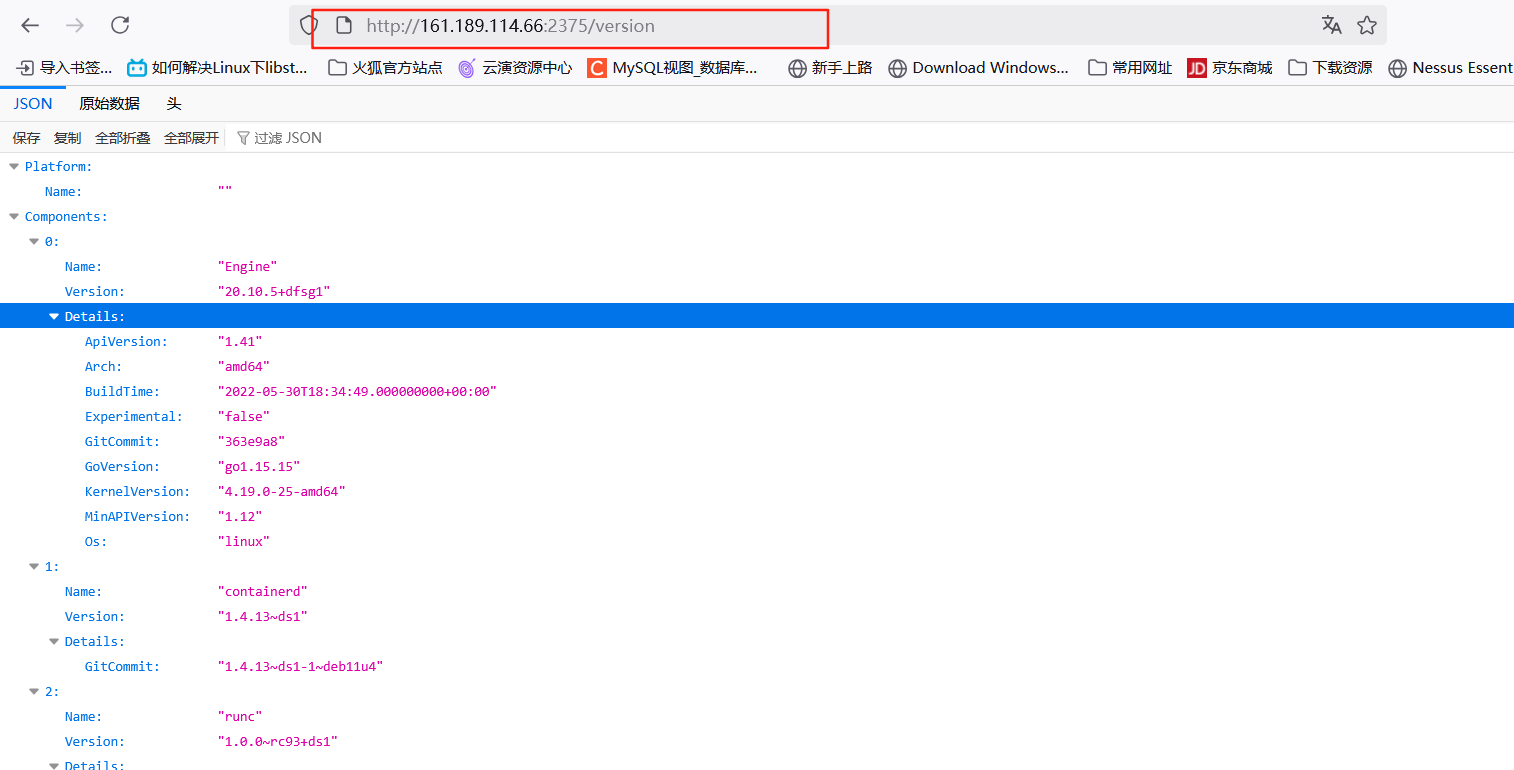Viewport: 1514px width, 770px height.
Task: Click the browser forward arrow
Action: [74, 26]
